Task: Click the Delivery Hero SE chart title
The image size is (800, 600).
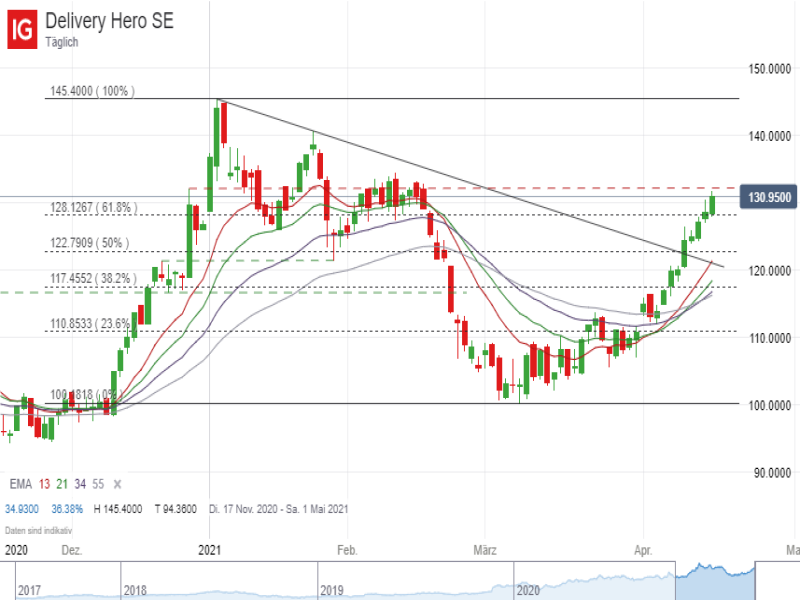Action: click(x=110, y=21)
